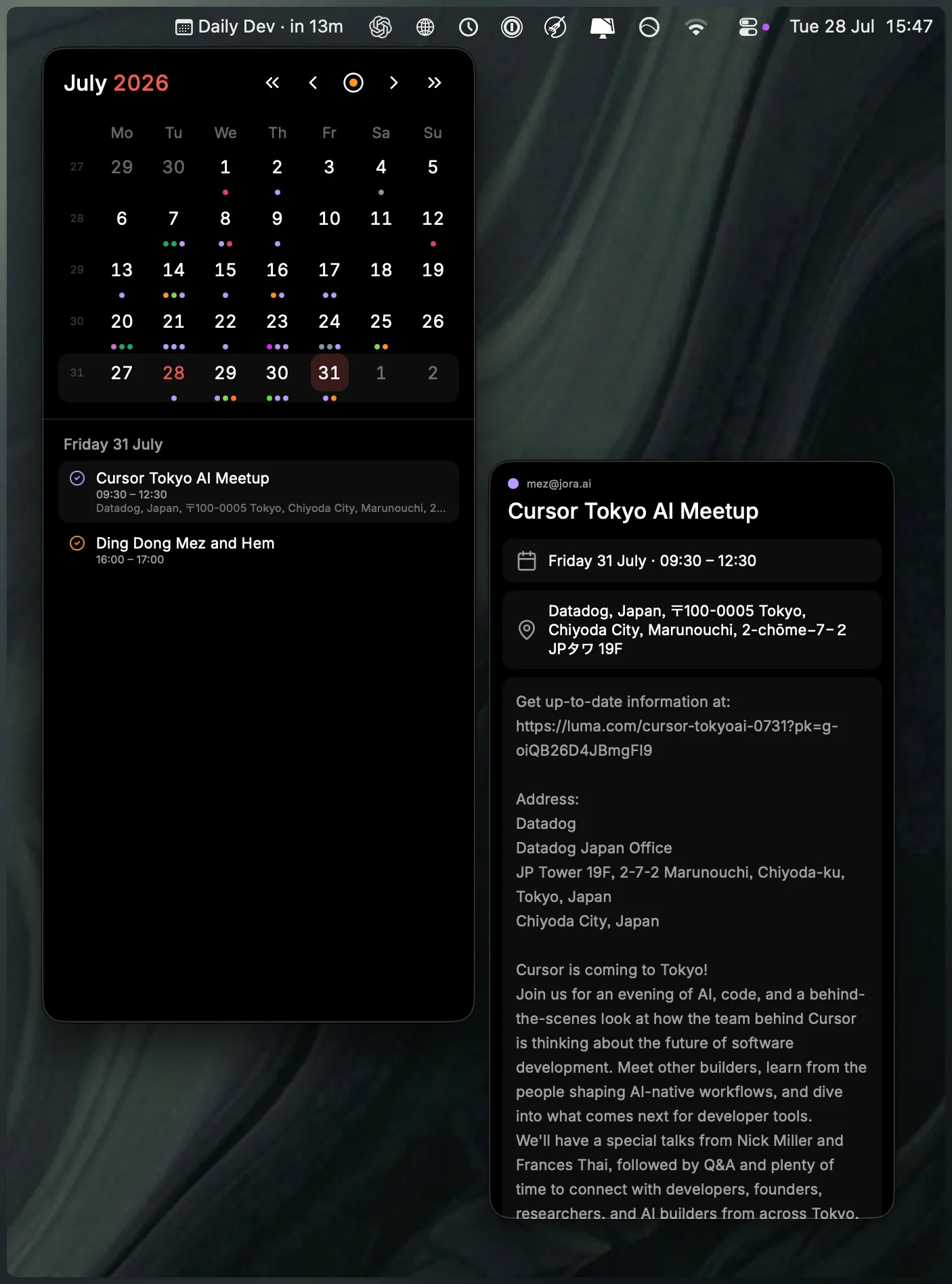Select July 14 in the calendar

173,270
